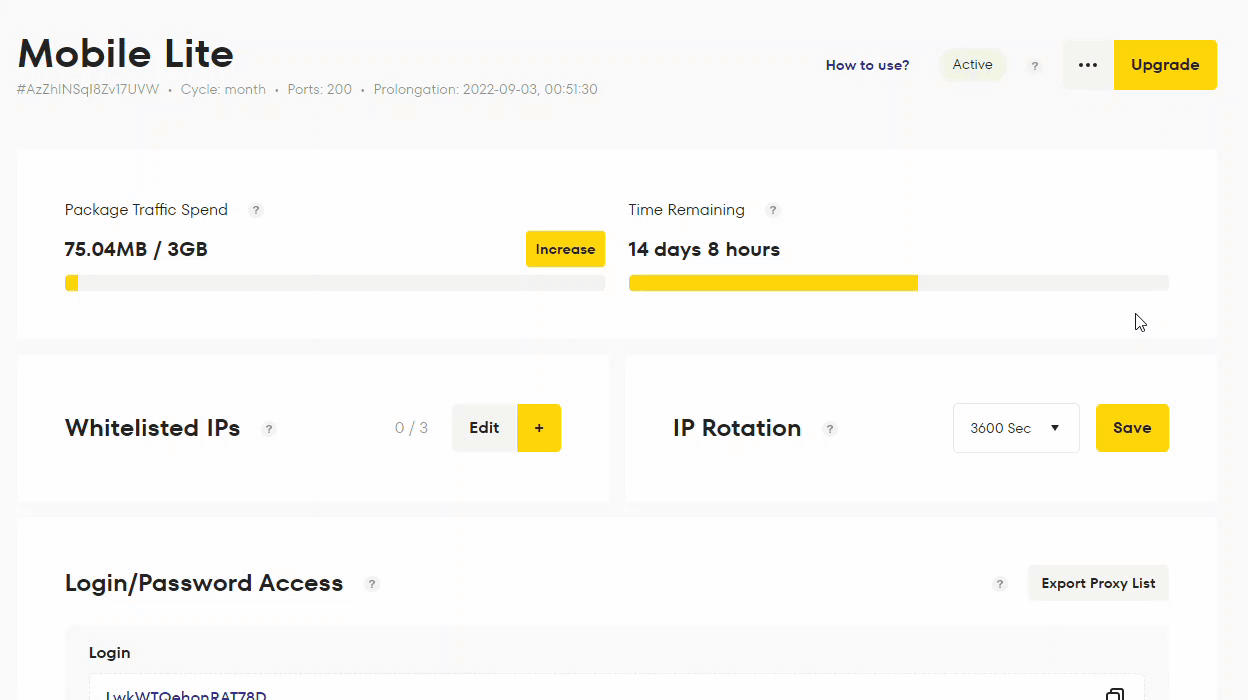This screenshot has width=1248, height=700.
Task: Edit the whitelisted IPs list
Action: click(x=484, y=427)
